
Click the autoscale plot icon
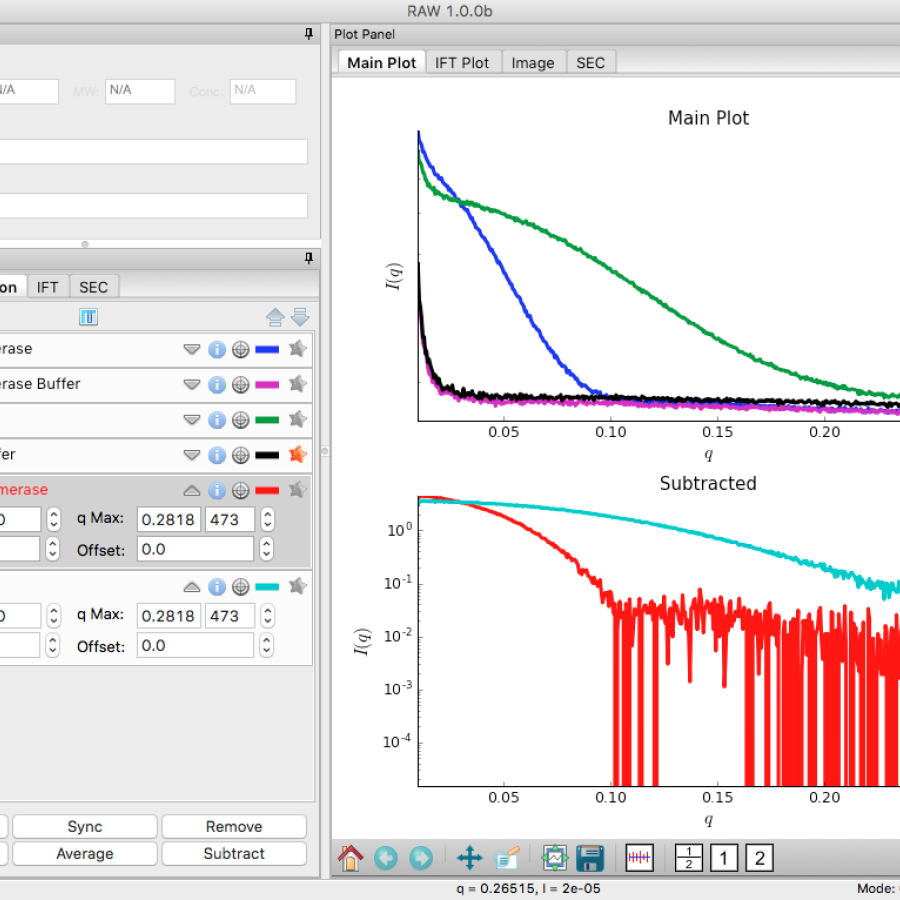pos(554,859)
